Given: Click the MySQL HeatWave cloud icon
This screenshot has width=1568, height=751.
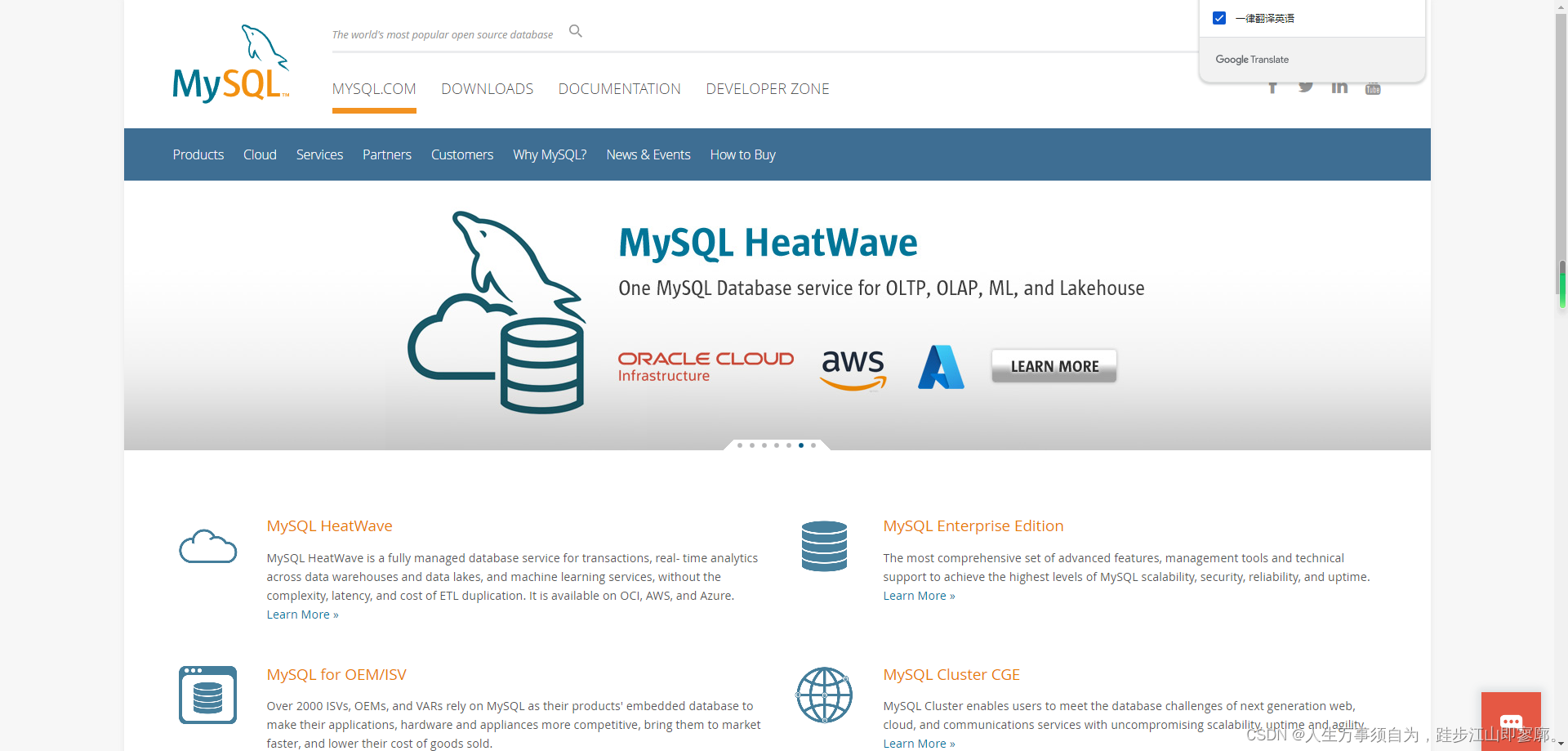Looking at the screenshot, I should 207,546.
